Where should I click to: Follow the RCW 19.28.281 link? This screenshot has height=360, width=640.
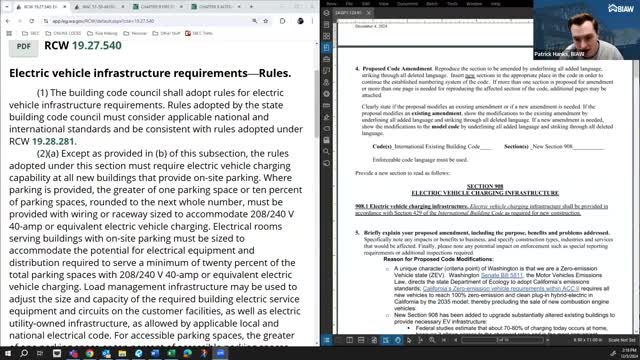[x=53, y=141]
